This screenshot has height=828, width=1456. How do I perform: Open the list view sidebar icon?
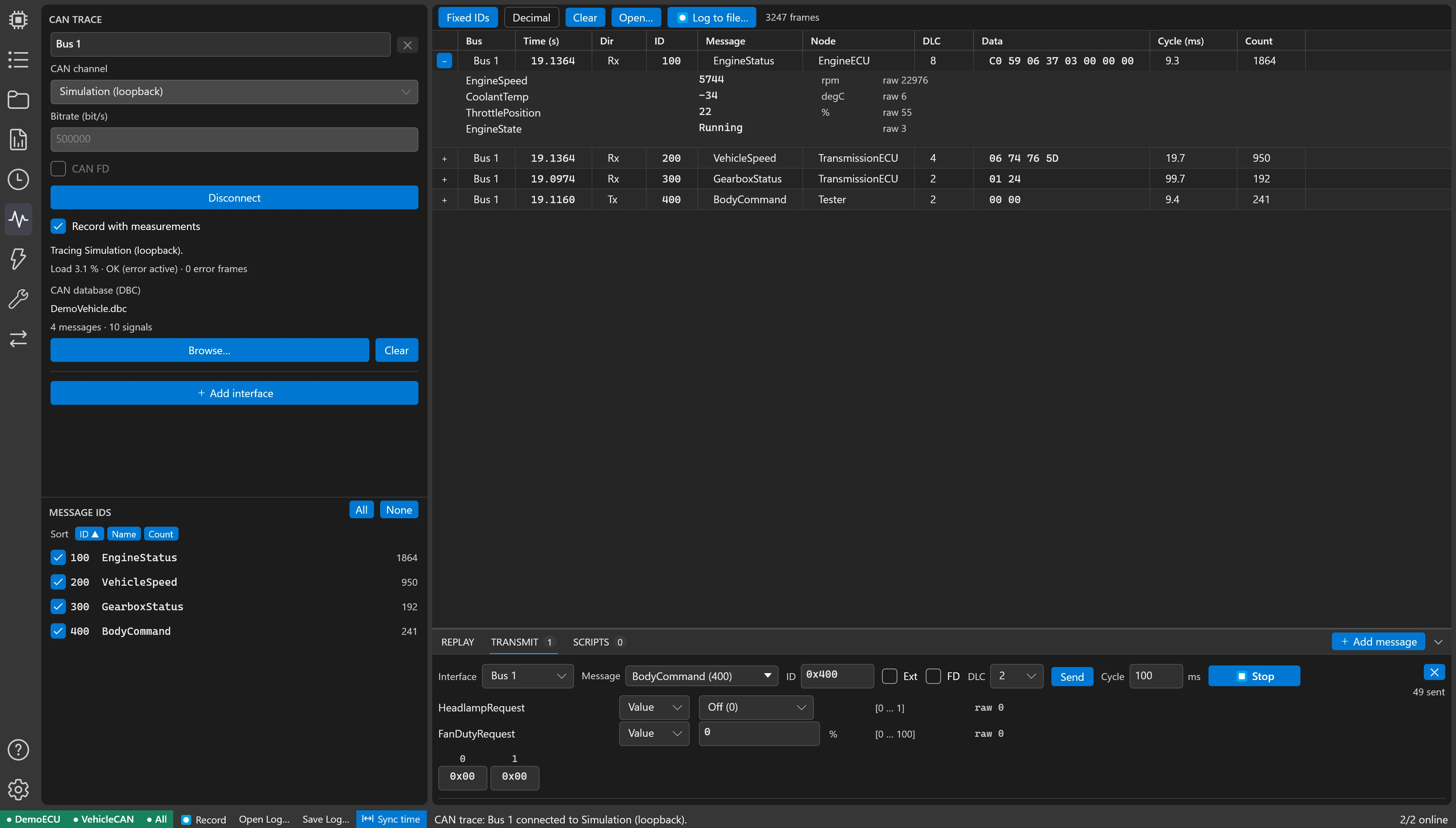click(x=18, y=60)
